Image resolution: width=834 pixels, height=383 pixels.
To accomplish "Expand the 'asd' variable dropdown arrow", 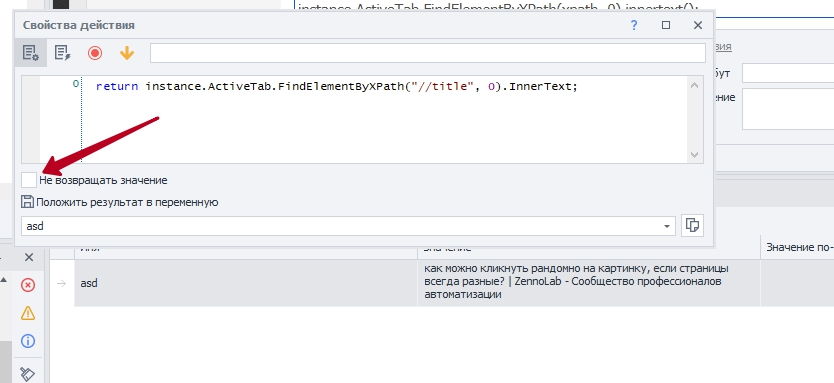I will 666,226.
